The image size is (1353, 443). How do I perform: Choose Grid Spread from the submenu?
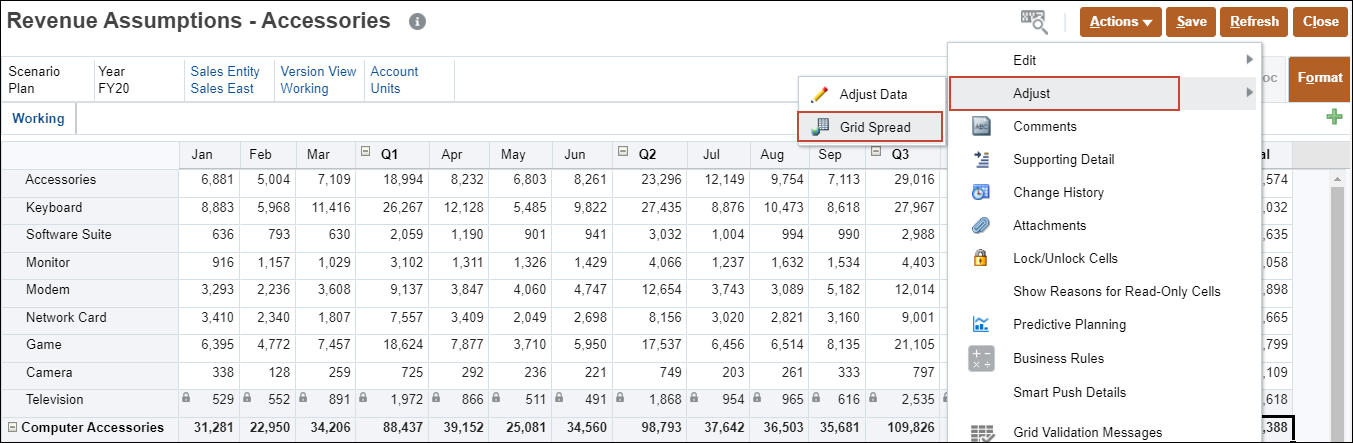(x=870, y=127)
